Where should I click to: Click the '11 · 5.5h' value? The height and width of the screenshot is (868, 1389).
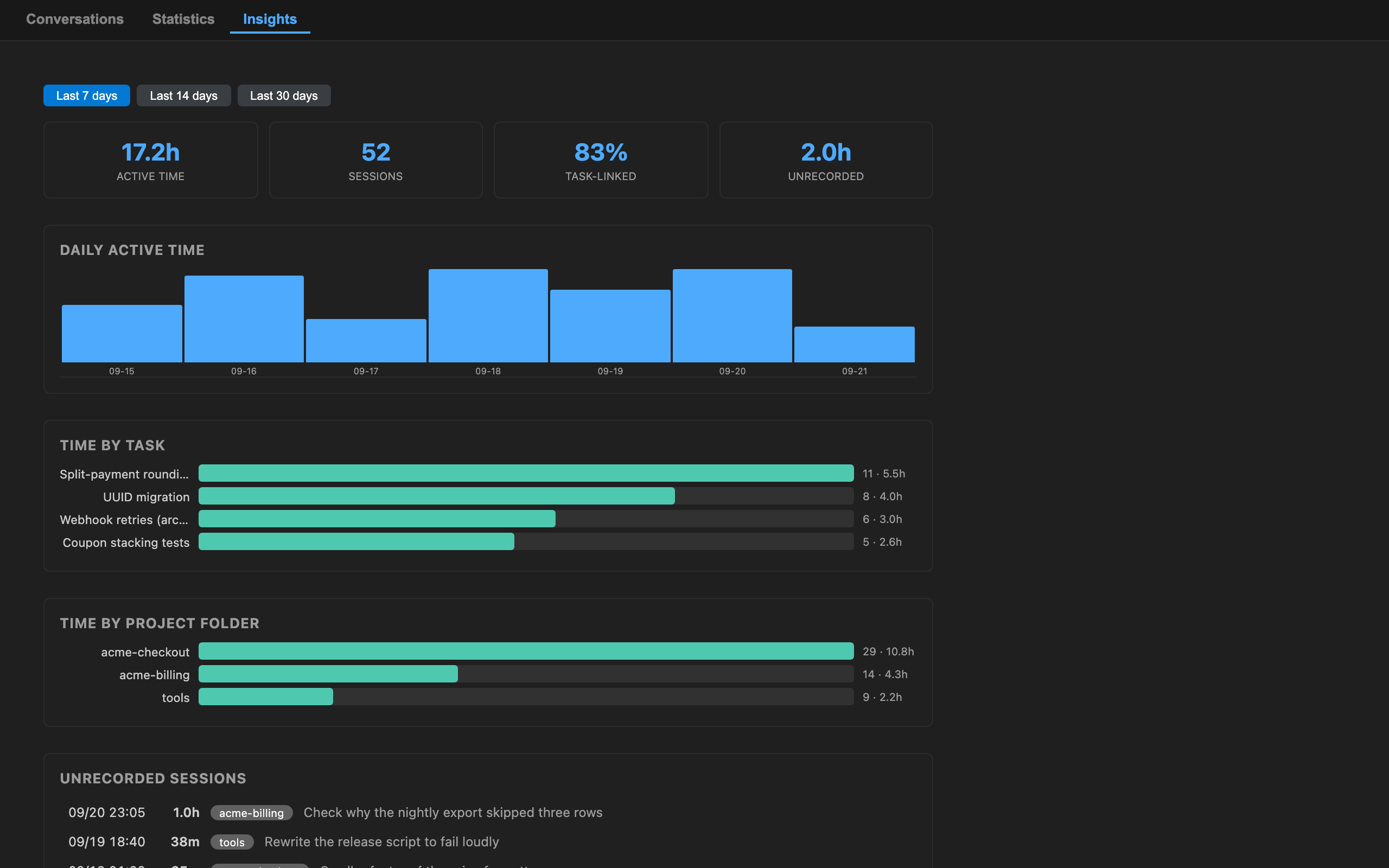click(884, 474)
